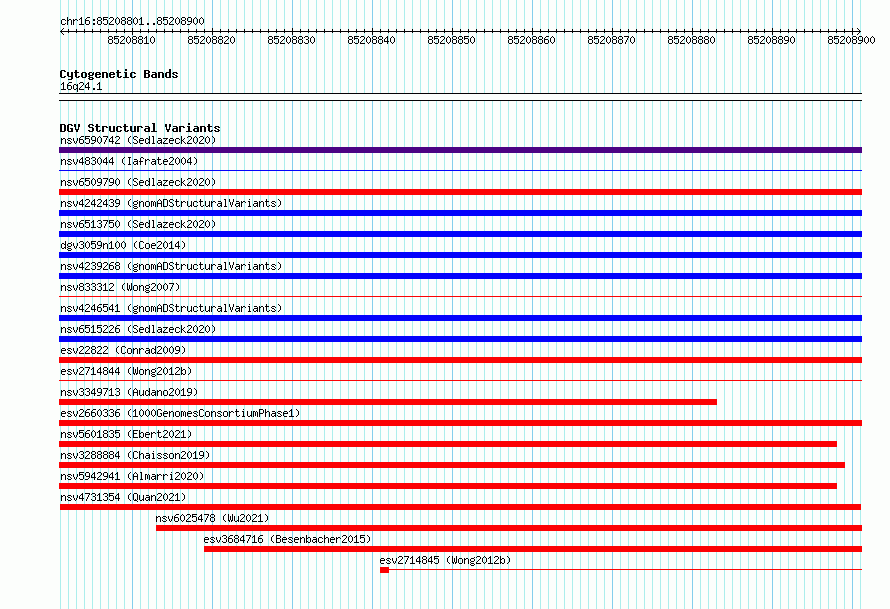Screen dimensions: 890x609
Task: Select the purple nsv6590742 variant bar
Action: (x=460, y=150)
